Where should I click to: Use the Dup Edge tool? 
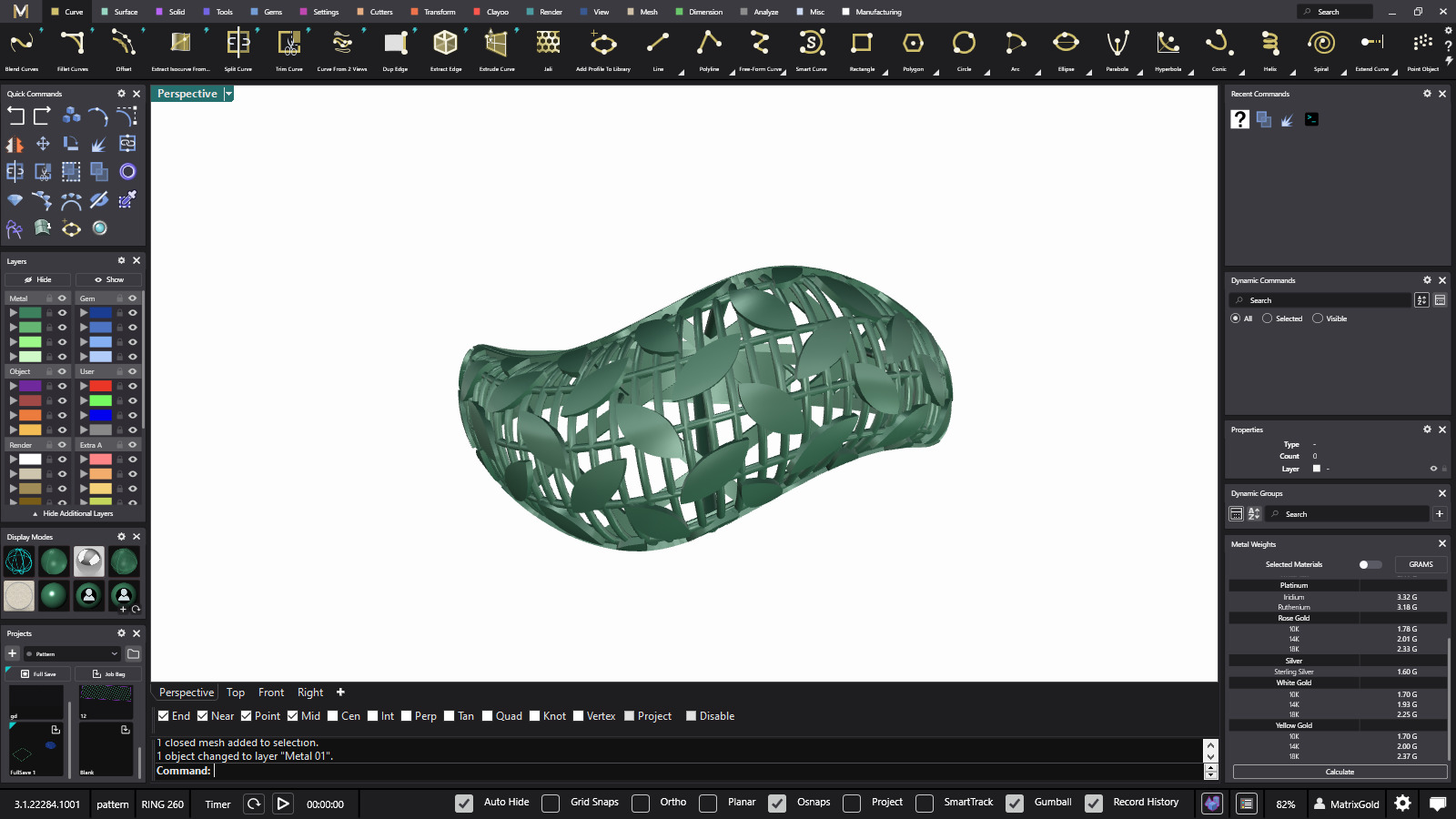[395, 50]
